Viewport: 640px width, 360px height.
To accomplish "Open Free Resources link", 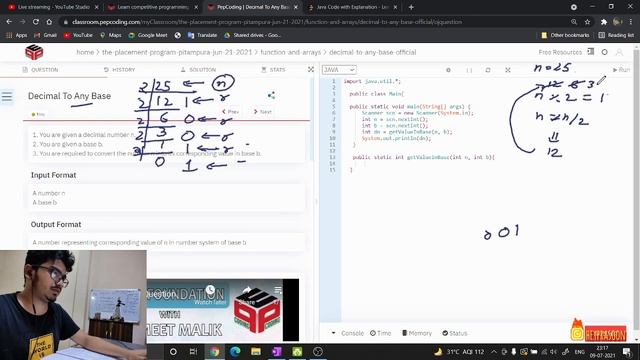I will click(560, 52).
